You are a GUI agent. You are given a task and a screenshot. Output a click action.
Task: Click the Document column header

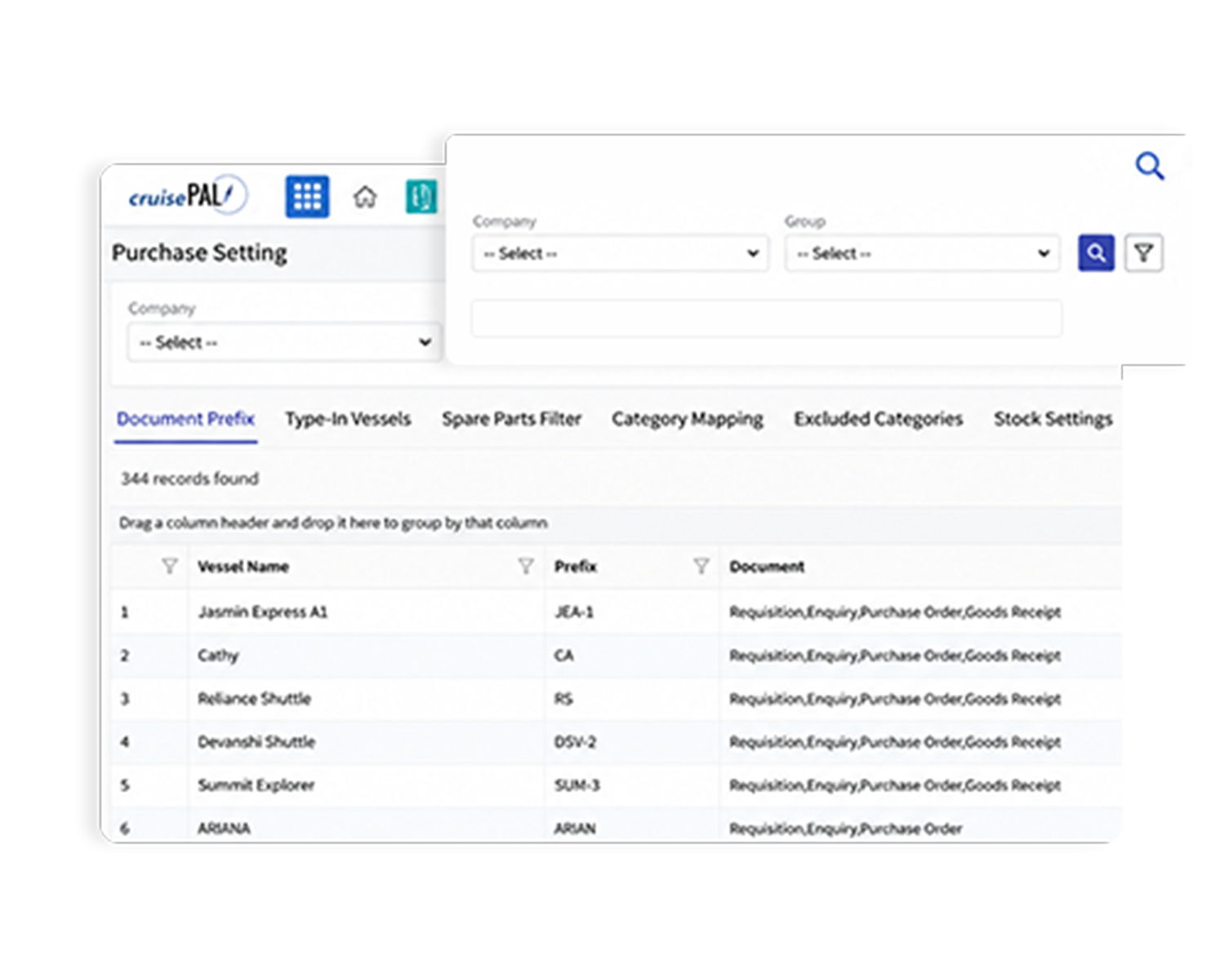tap(767, 567)
